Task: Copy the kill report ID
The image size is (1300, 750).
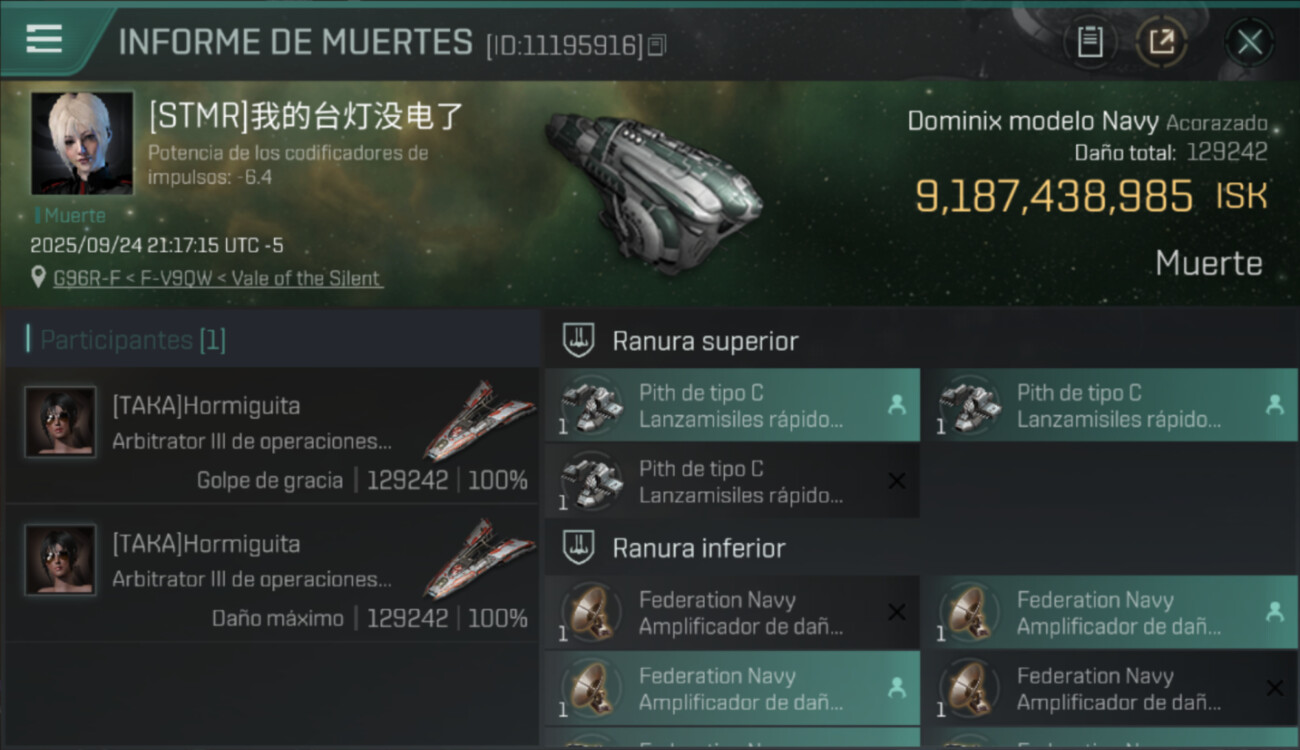Action: (x=656, y=45)
